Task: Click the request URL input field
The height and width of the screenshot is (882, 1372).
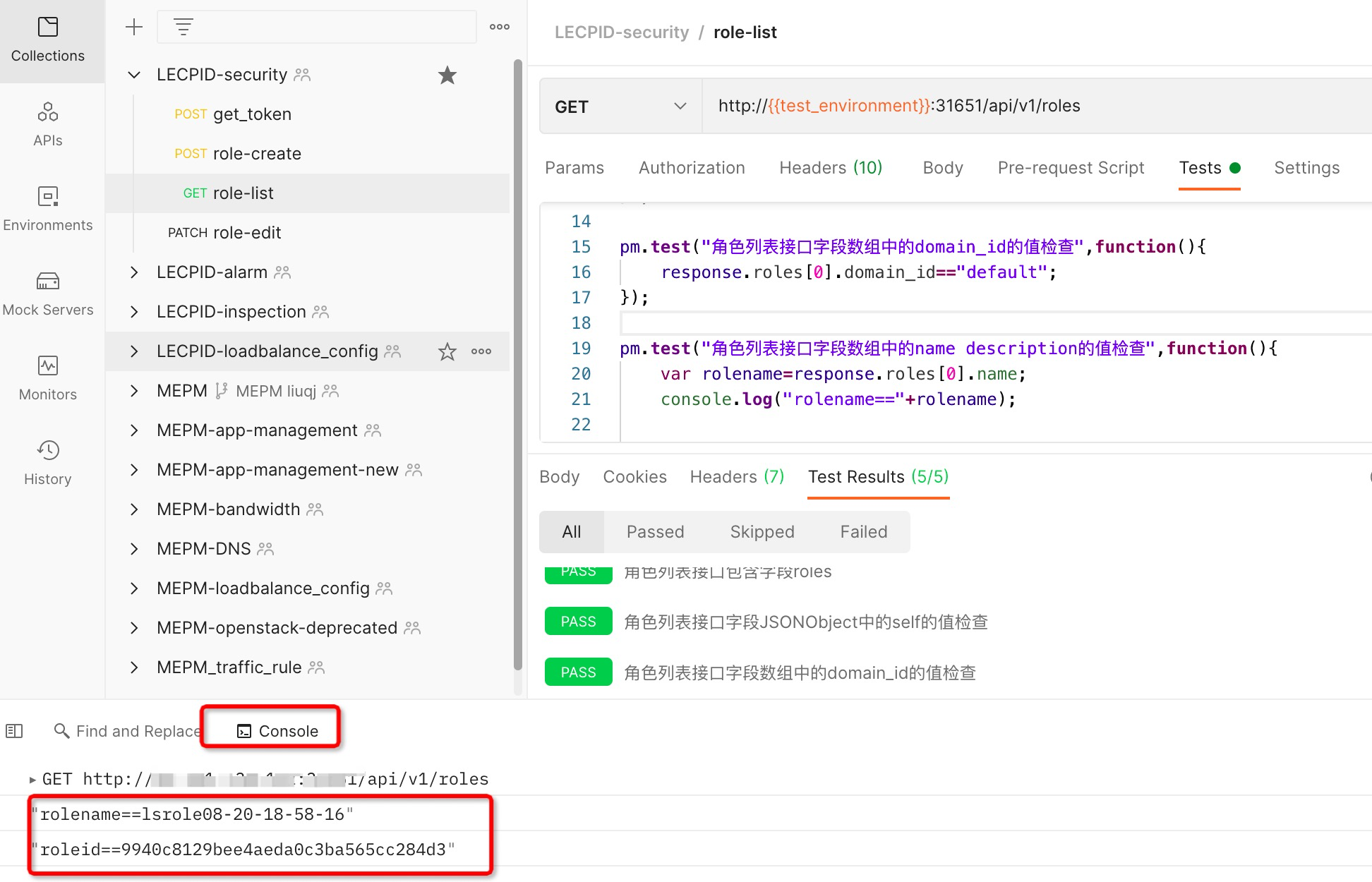Action: pos(1037,106)
